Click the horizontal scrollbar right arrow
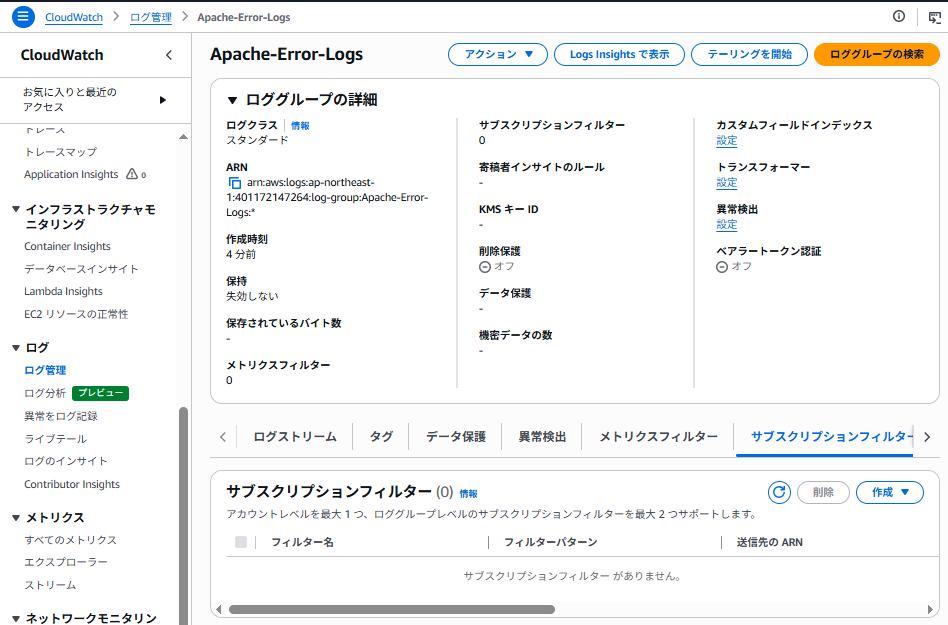The image size is (948, 625). (930, 609)
